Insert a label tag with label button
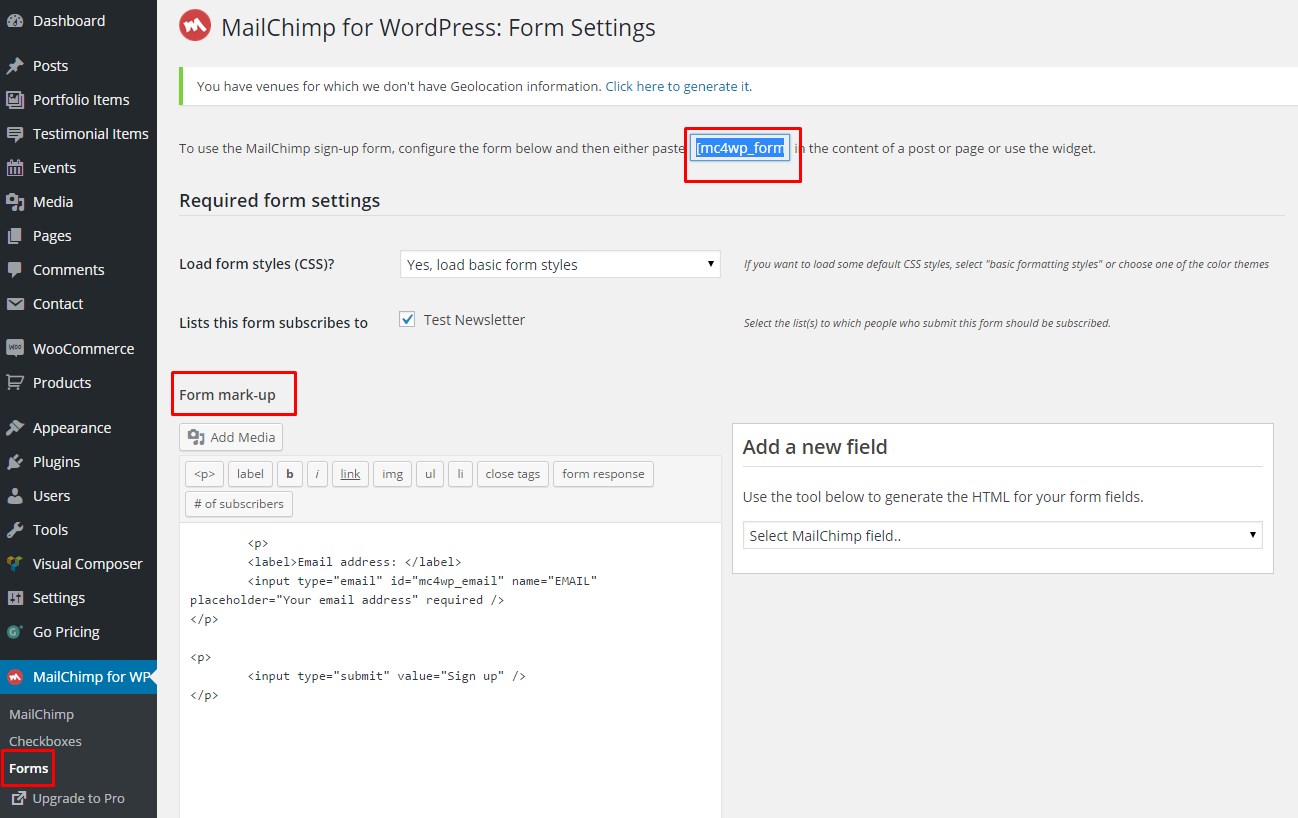The image size is (1298, 818). 250,474
